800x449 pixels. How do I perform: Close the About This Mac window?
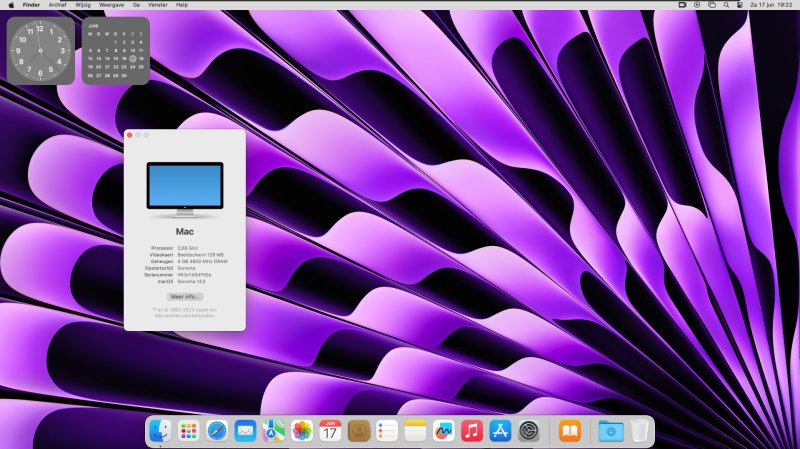tap(130, 135)
